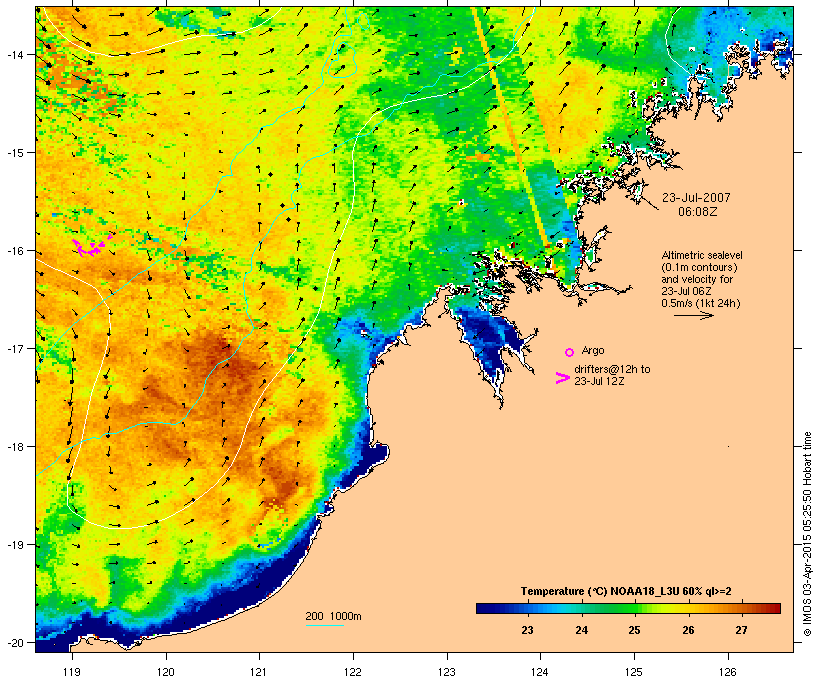Viewport: 820px width, 680px height.
Task: Click the '23-Jul 12Z' legend text
Action: pos(599,381)
